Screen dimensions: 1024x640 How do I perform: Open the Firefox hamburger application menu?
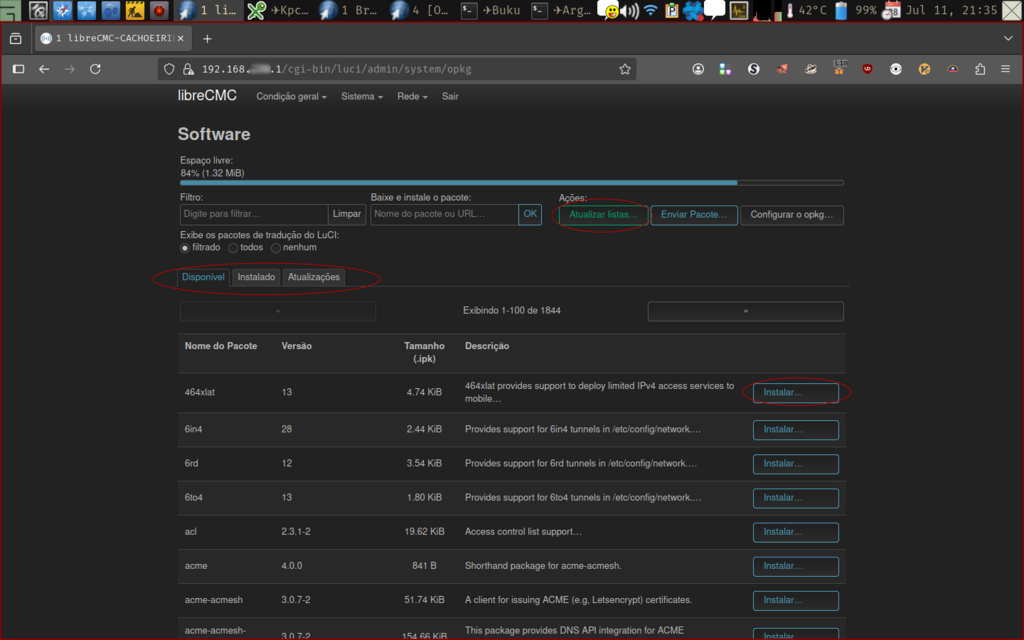point(1005,69)
